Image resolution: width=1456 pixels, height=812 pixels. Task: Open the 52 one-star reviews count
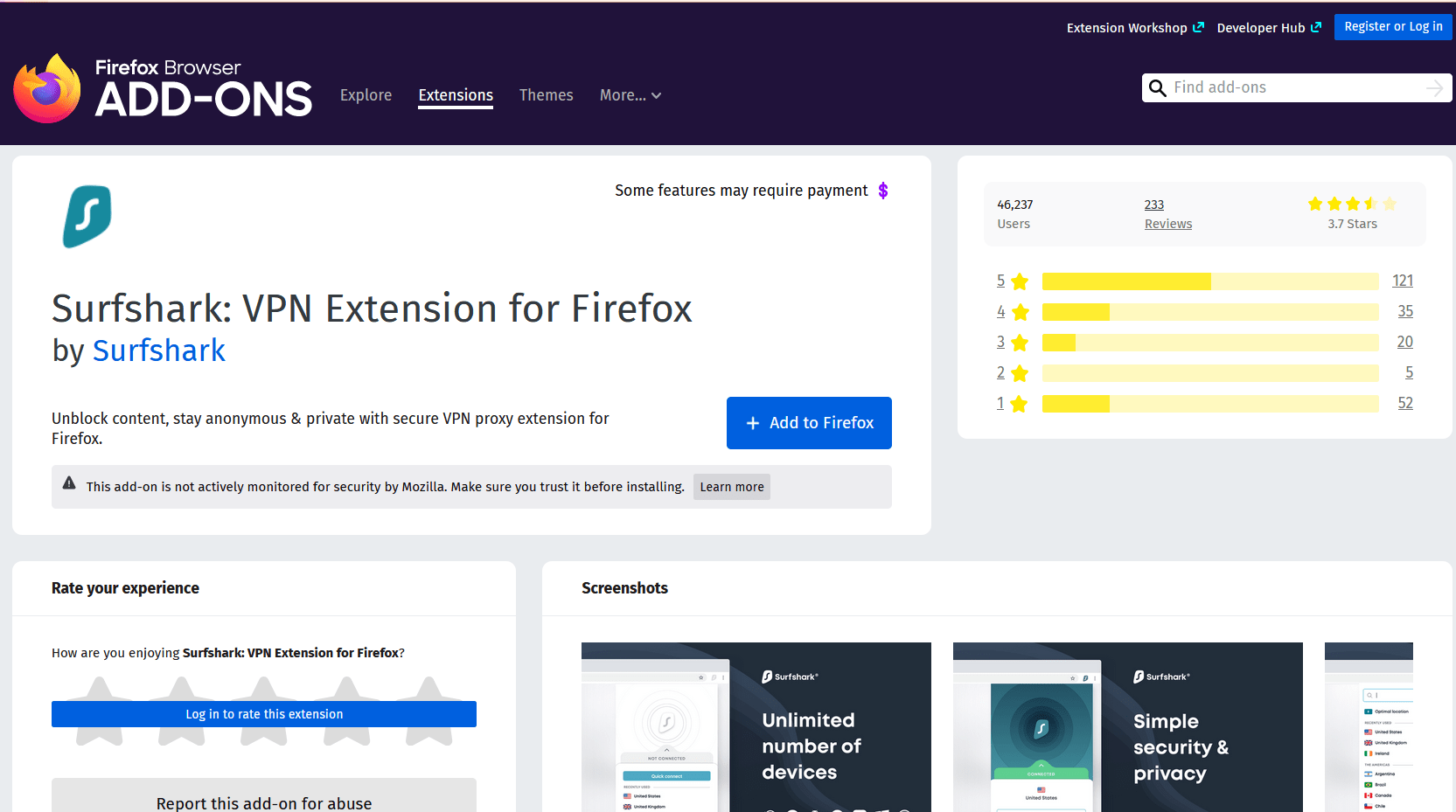(1405, 403)
